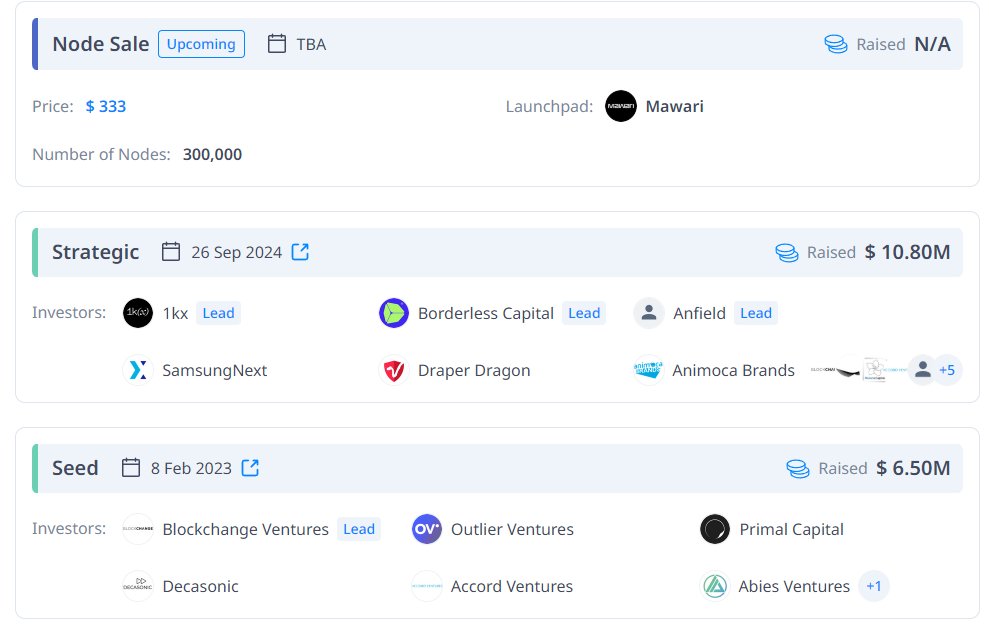
Task: Select the 8 Feb 2023 date text
Action: click(x=191, y=468)
